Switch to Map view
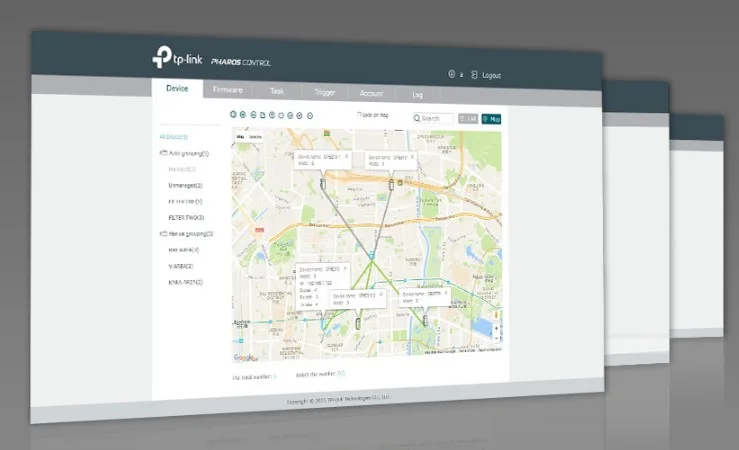Image resolution: width=739 pixels, height=450 pixels. [x=491, y=119]
